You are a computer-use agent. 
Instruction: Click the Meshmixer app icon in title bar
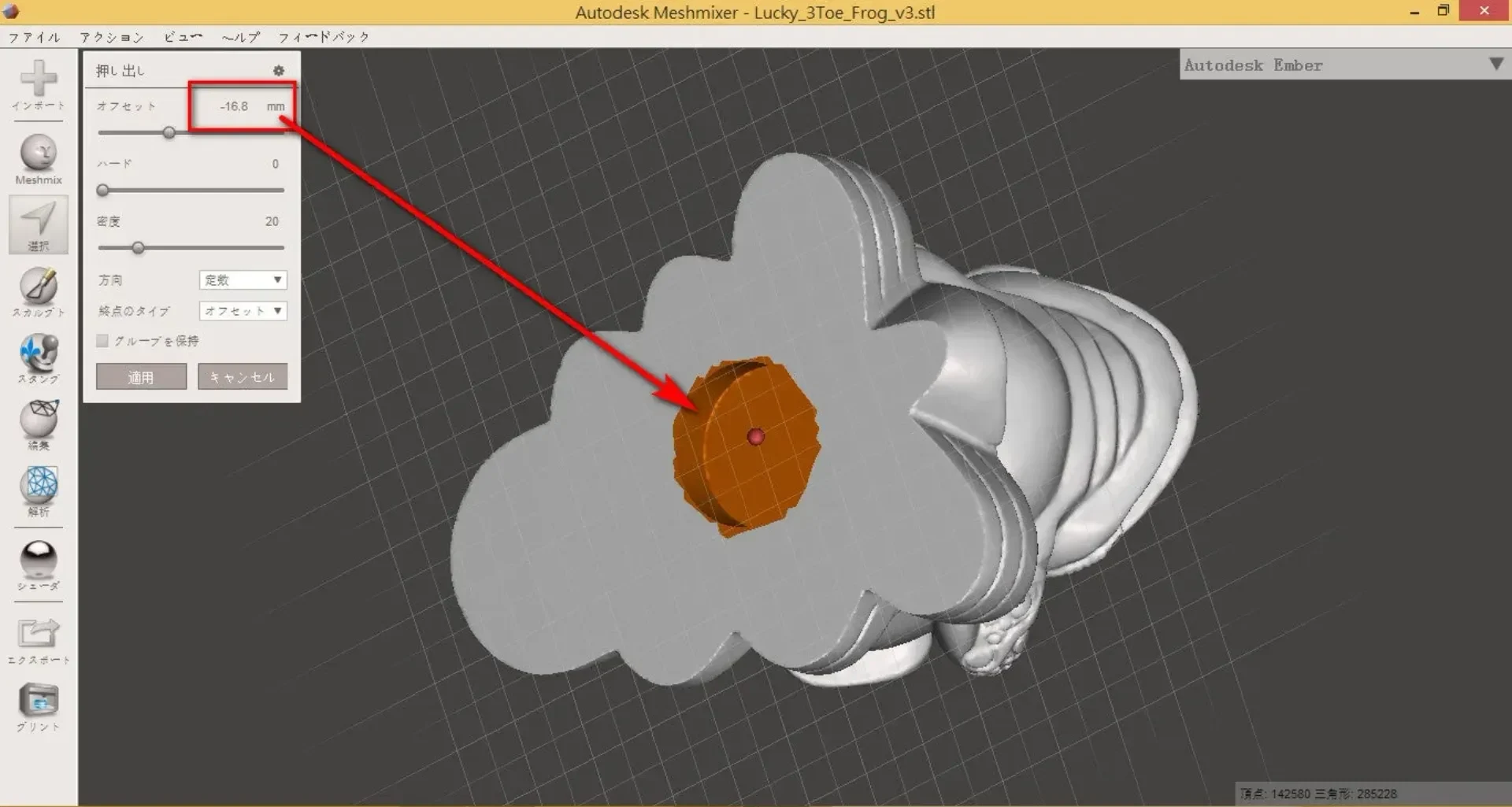click(x=11, y=12)
